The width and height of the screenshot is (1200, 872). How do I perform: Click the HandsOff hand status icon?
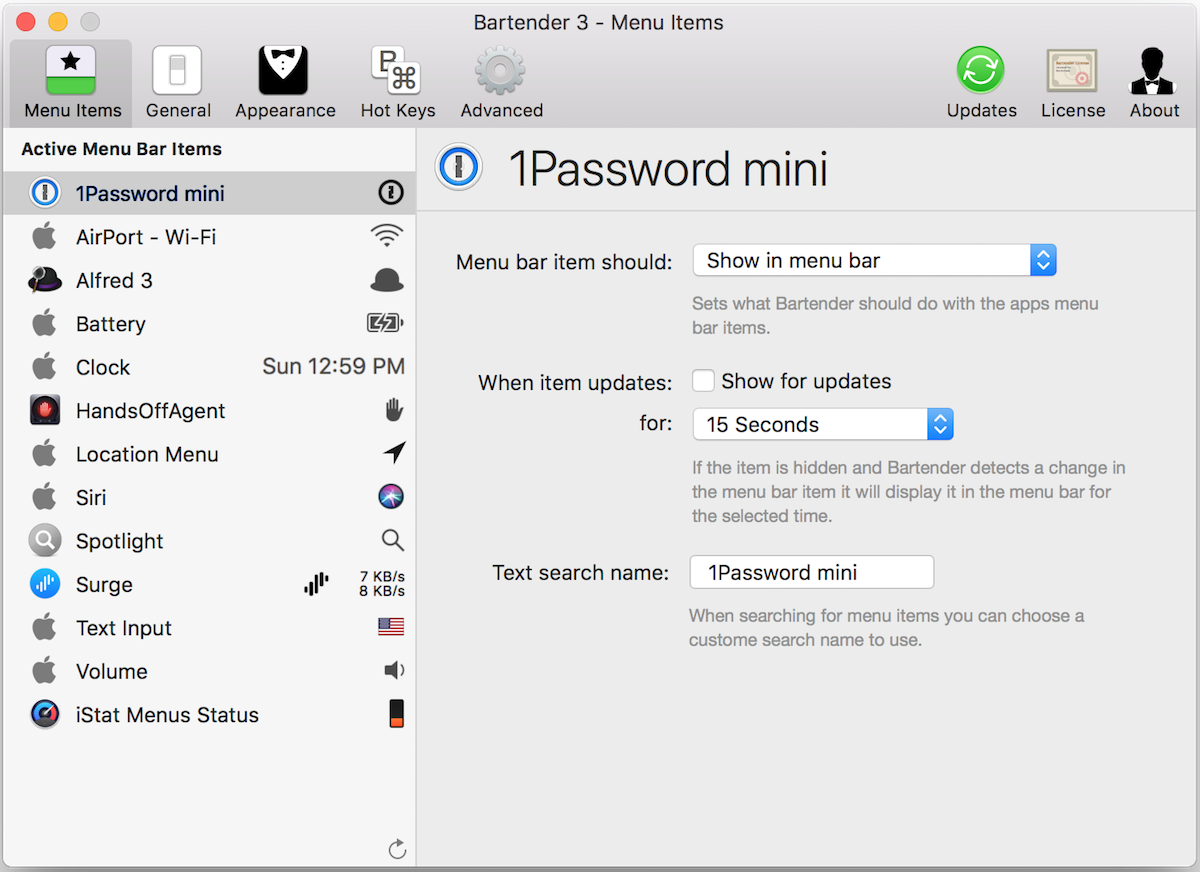click(x=394, y=410)
